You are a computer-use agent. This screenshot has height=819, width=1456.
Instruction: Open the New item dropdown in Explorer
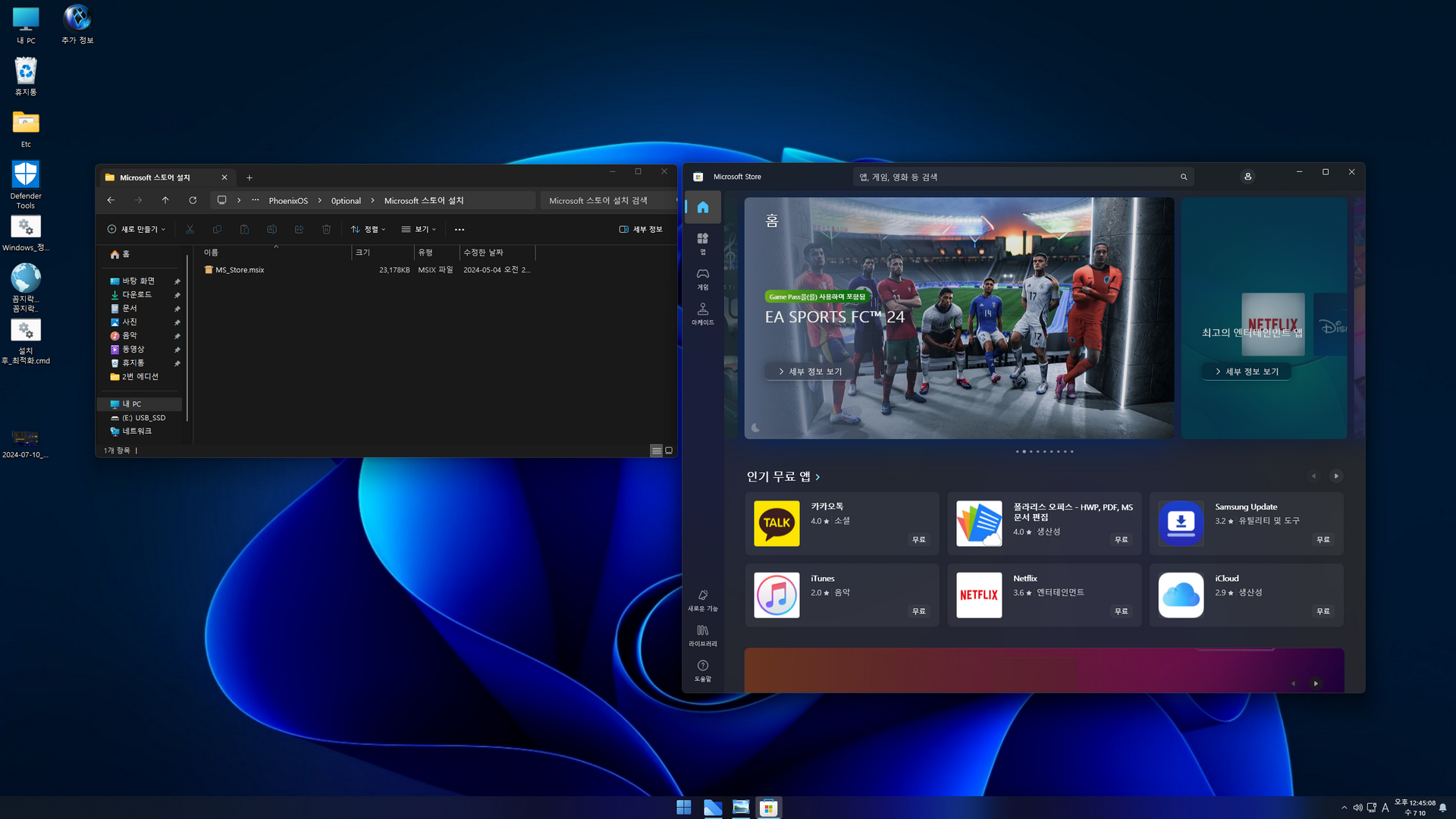click(x=136, y=229)
